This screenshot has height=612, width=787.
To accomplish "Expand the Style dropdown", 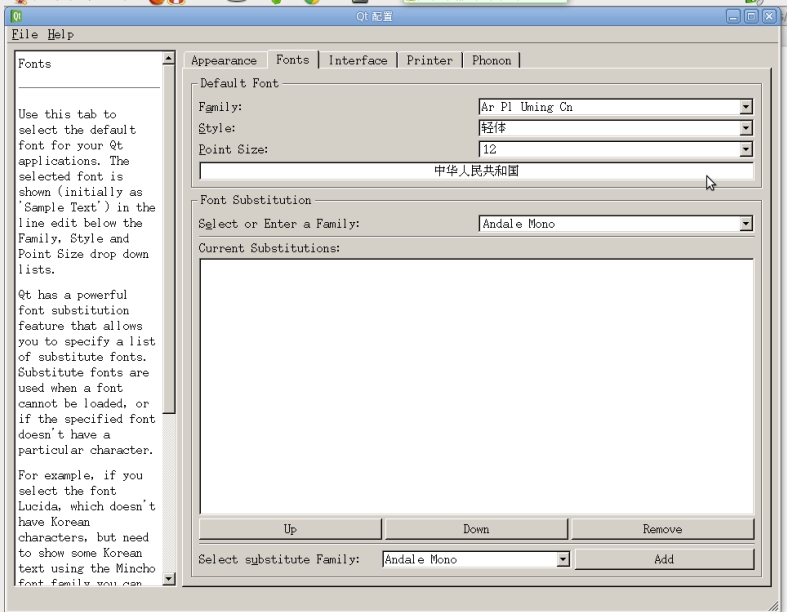I will click(x=746, y=128).
